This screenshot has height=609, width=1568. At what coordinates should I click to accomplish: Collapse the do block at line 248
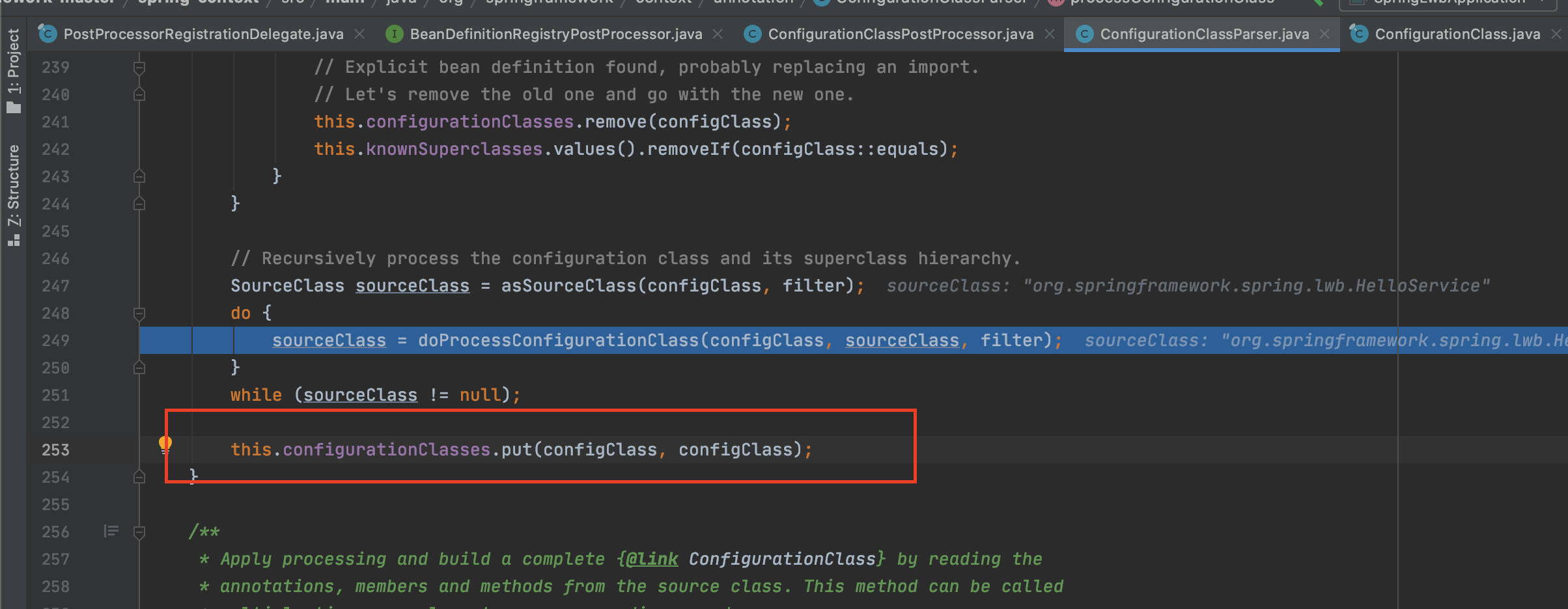(139, 313)
